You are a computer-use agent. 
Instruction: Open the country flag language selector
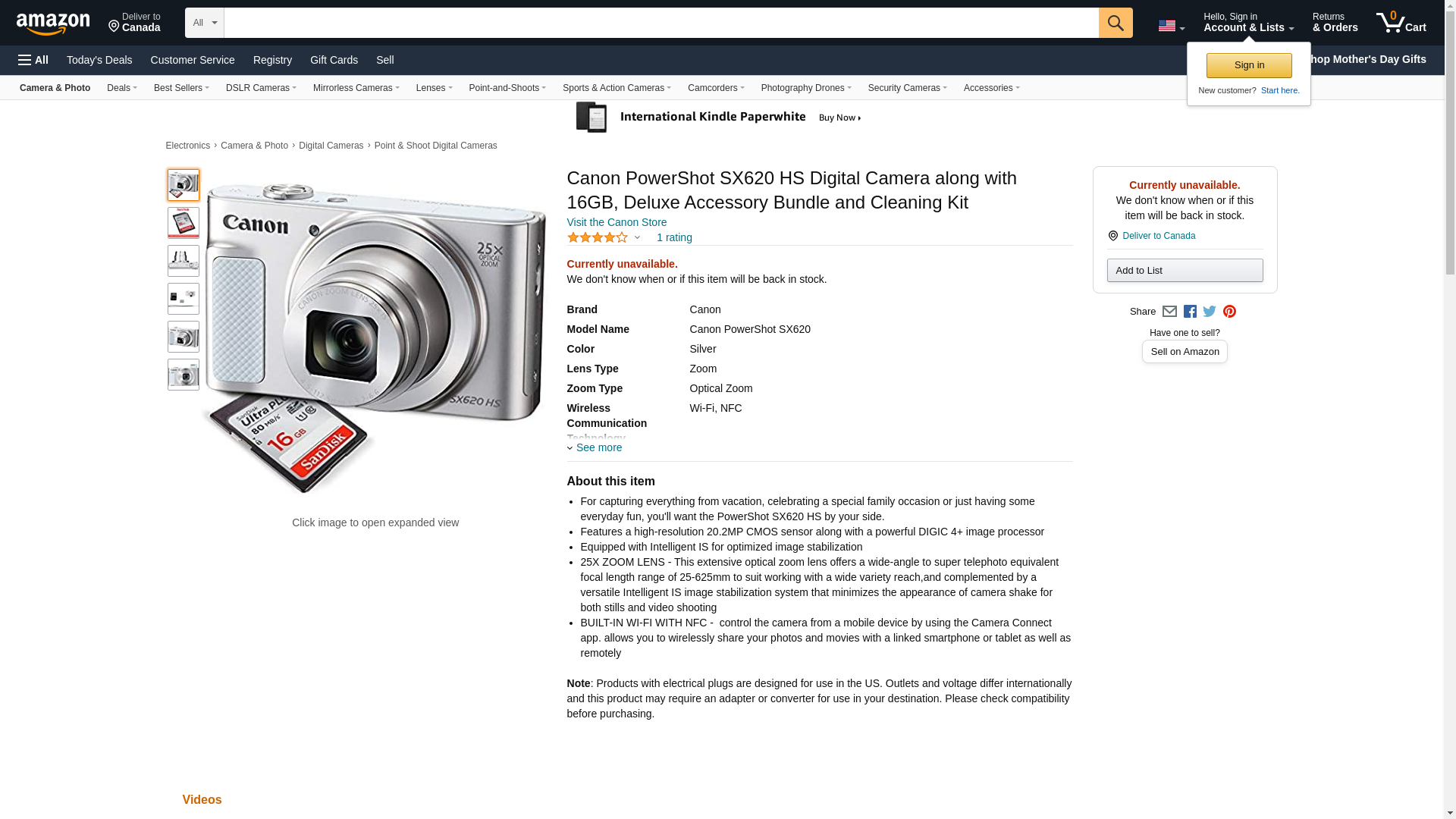coord(1171,26)
